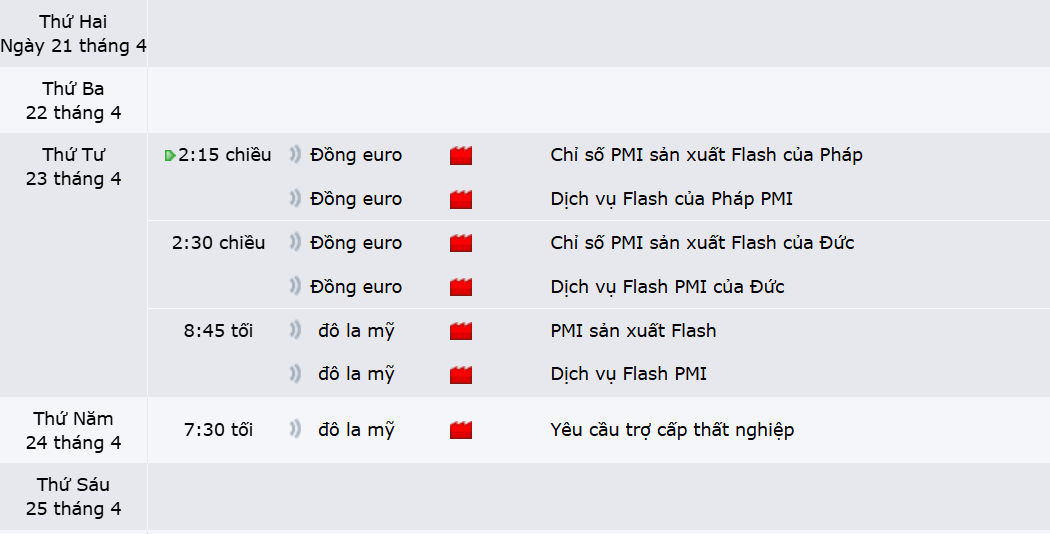This screenshot has height=534, width=1050.
Task: Click the red impact icon for the German manufacturing PMI (Đức) row
Action: point(461,243)
